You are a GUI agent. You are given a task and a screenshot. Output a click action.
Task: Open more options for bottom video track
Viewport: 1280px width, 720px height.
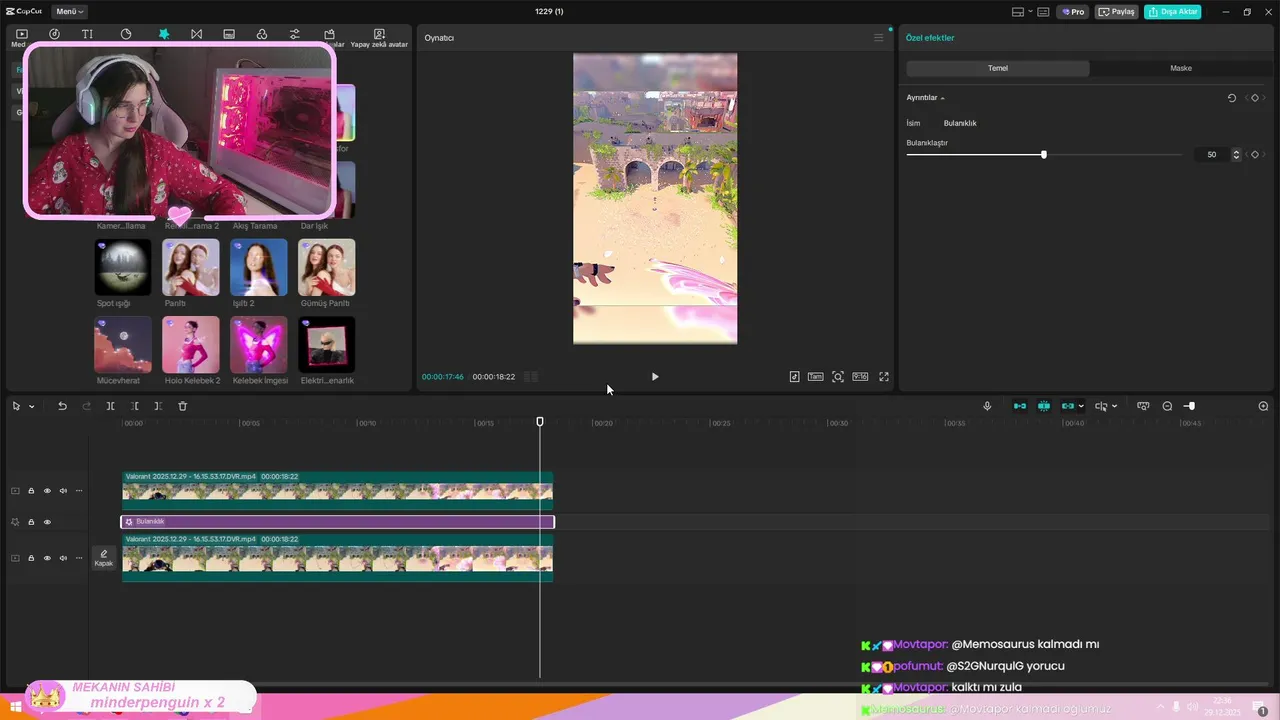coord(79,558)
